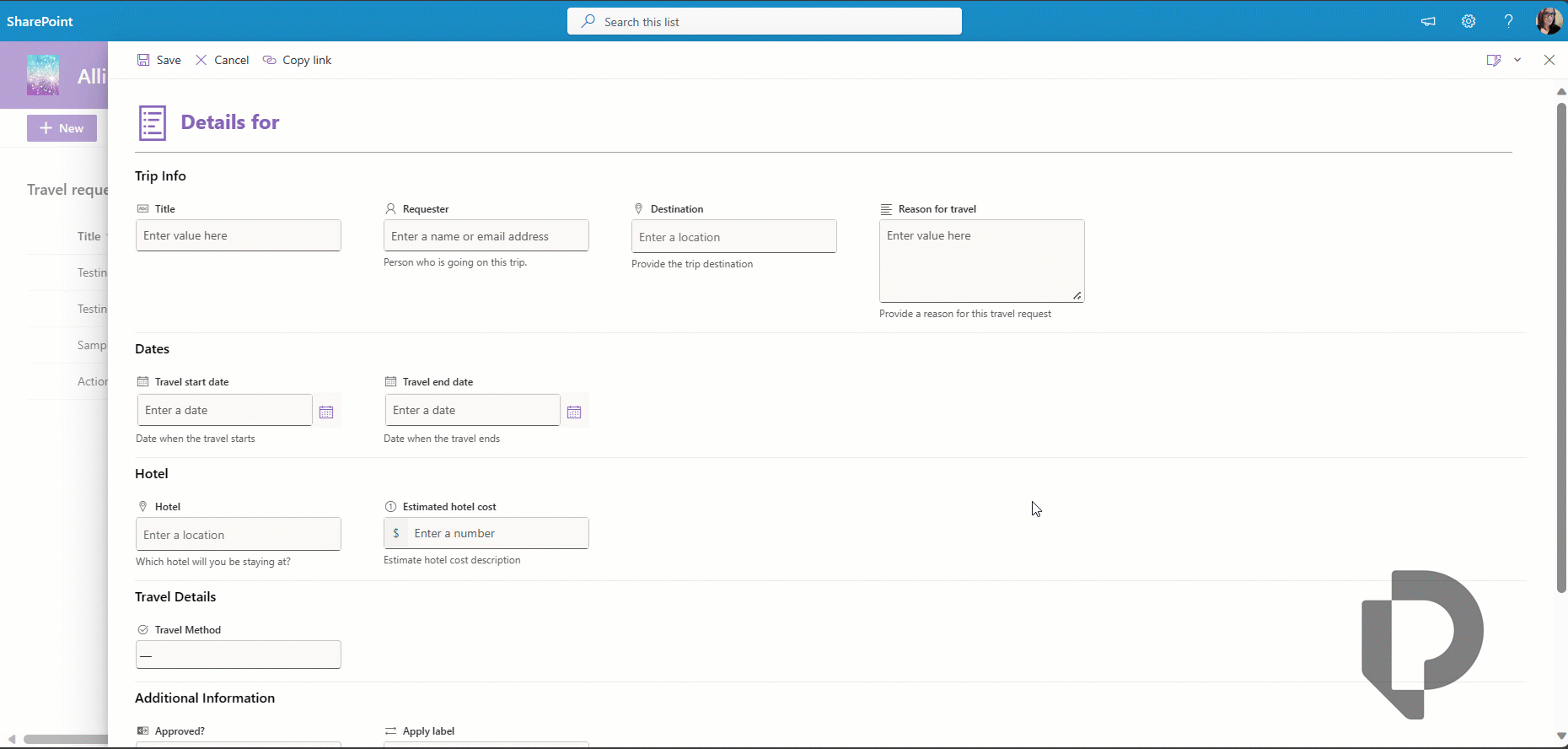
Task: Open the Travel Method dropdown
Action: coord(239,655)
